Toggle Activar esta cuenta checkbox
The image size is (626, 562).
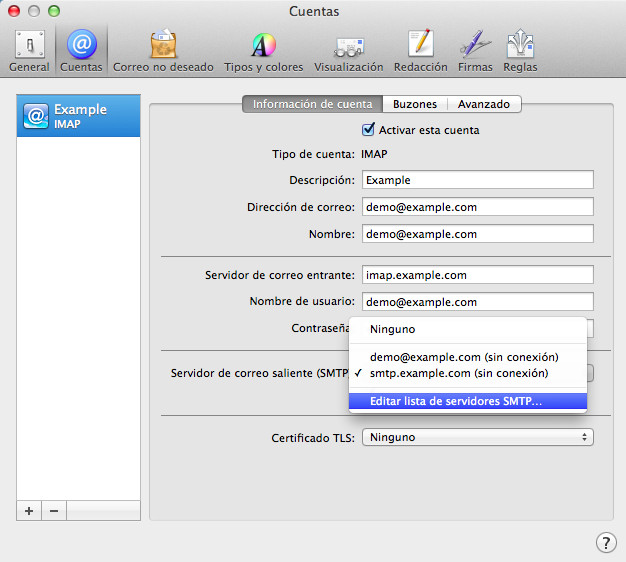368,130
